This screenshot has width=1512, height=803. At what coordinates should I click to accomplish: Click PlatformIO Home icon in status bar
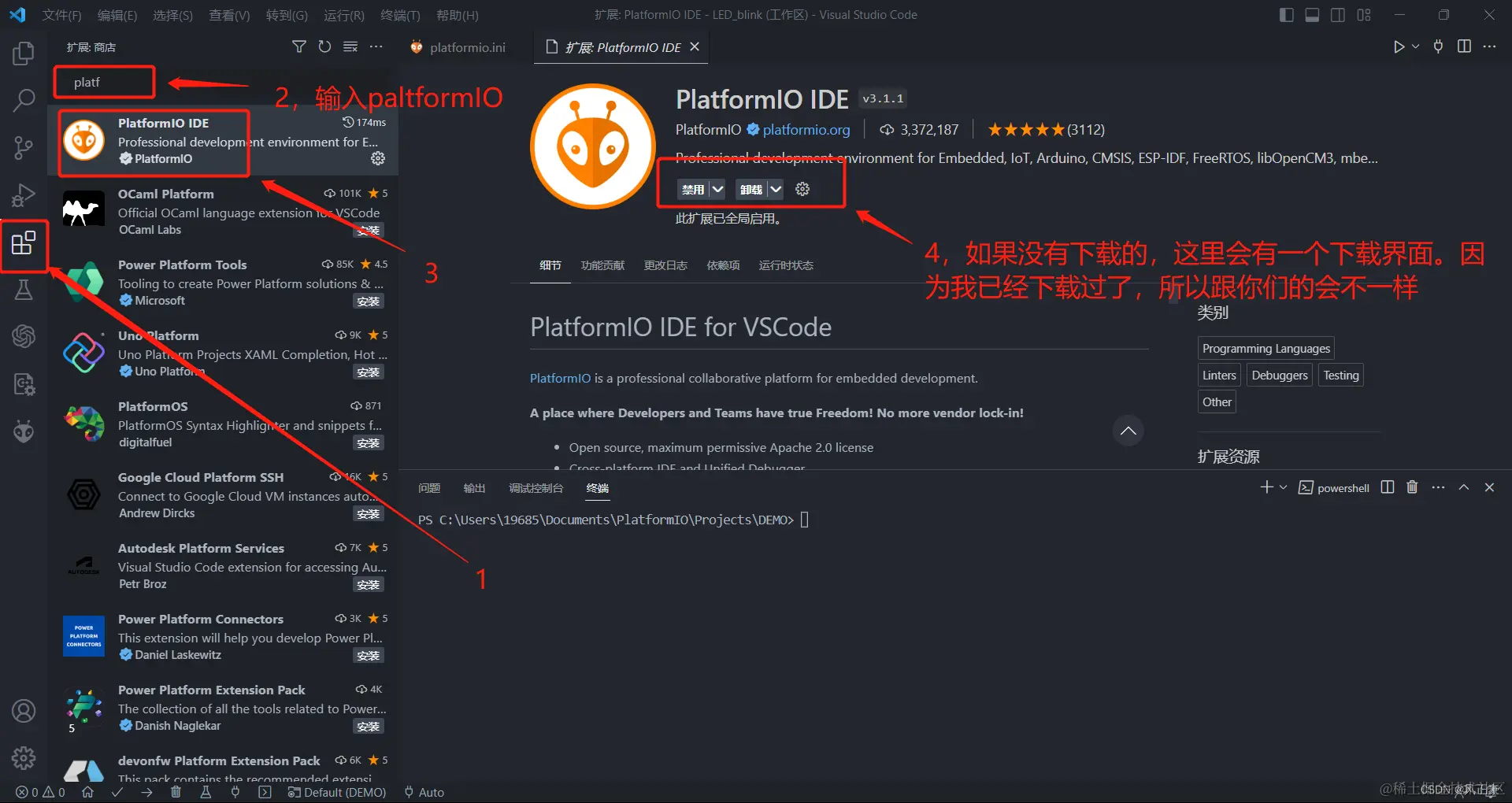click(x=87, y=792)
